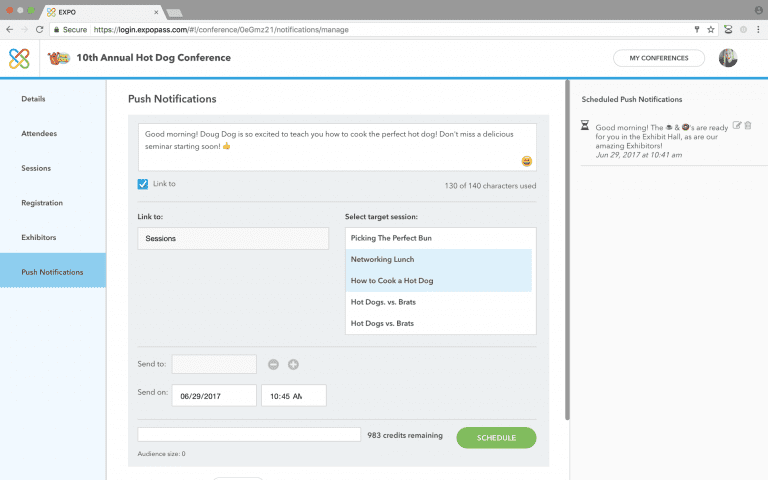Open the user profile avatar

point(728,58)
